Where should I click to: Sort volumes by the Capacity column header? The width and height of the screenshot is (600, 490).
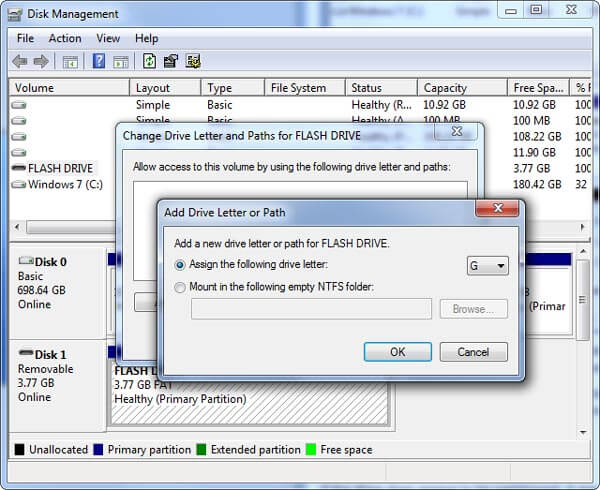coord(445,88)
